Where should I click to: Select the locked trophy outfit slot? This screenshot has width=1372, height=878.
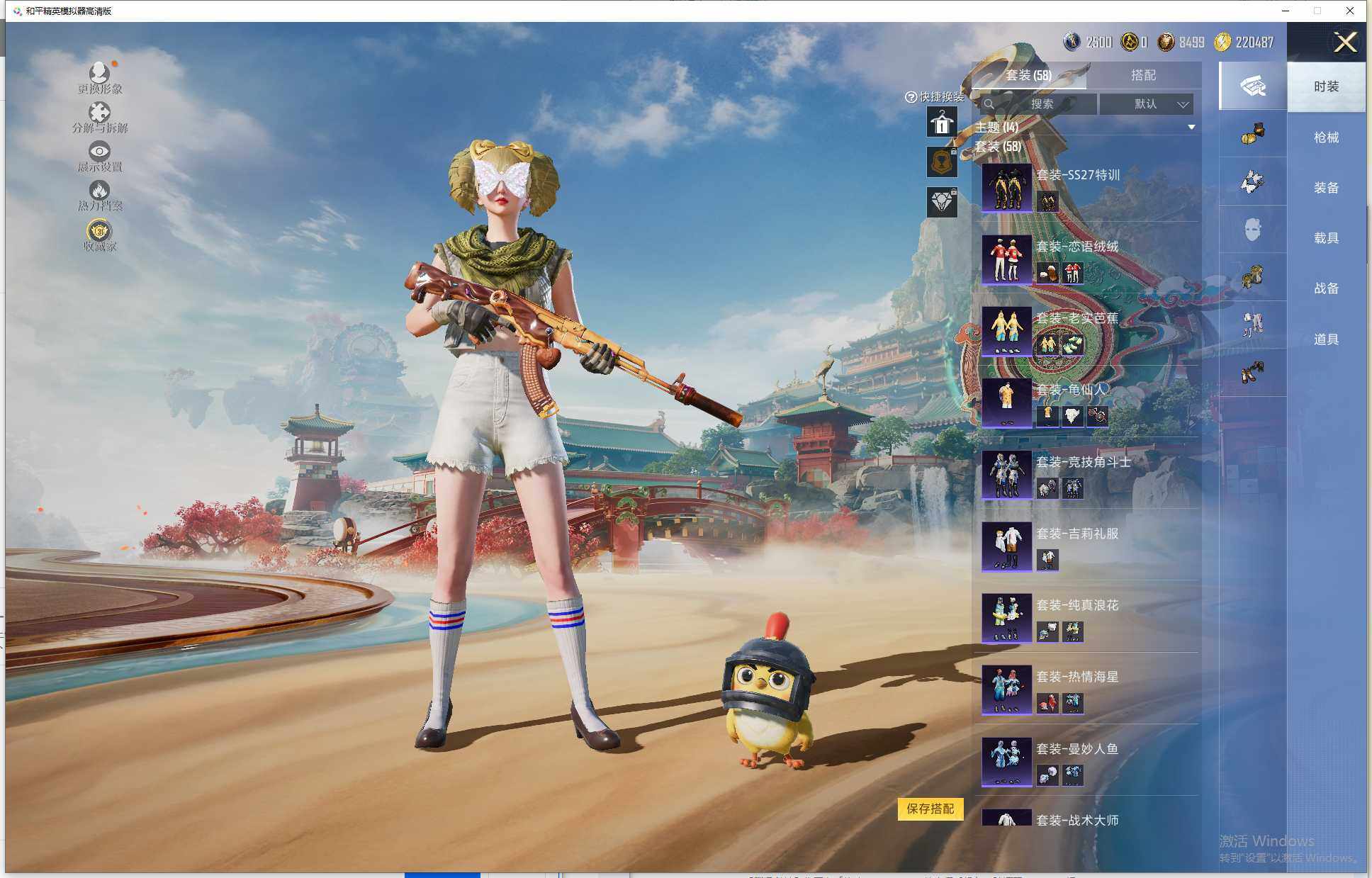point(942,163)
